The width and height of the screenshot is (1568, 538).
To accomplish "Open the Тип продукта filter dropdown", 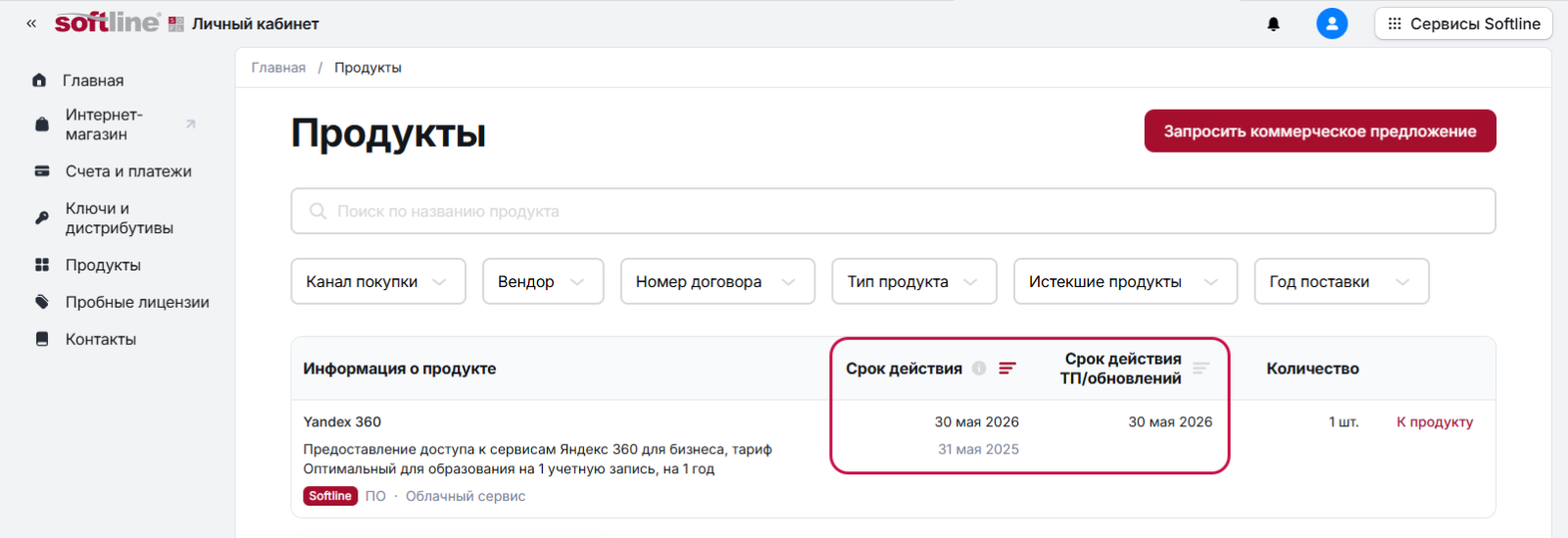I will [x=913, y=282].
